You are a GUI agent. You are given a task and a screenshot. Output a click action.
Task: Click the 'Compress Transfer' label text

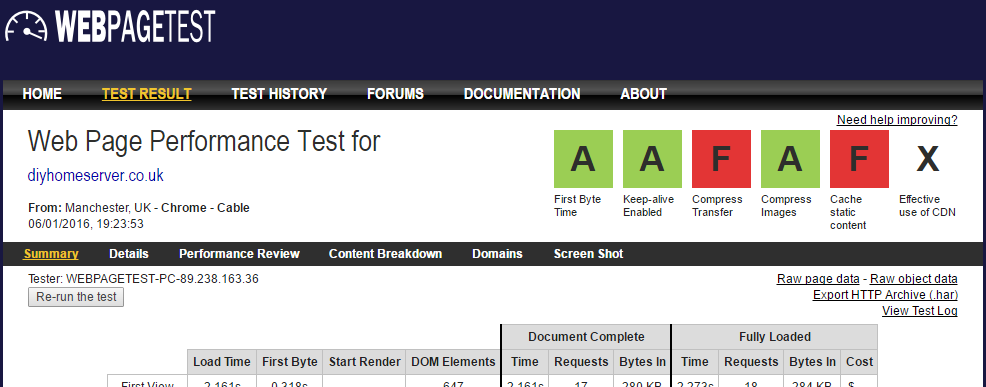[x=717, y=206]
